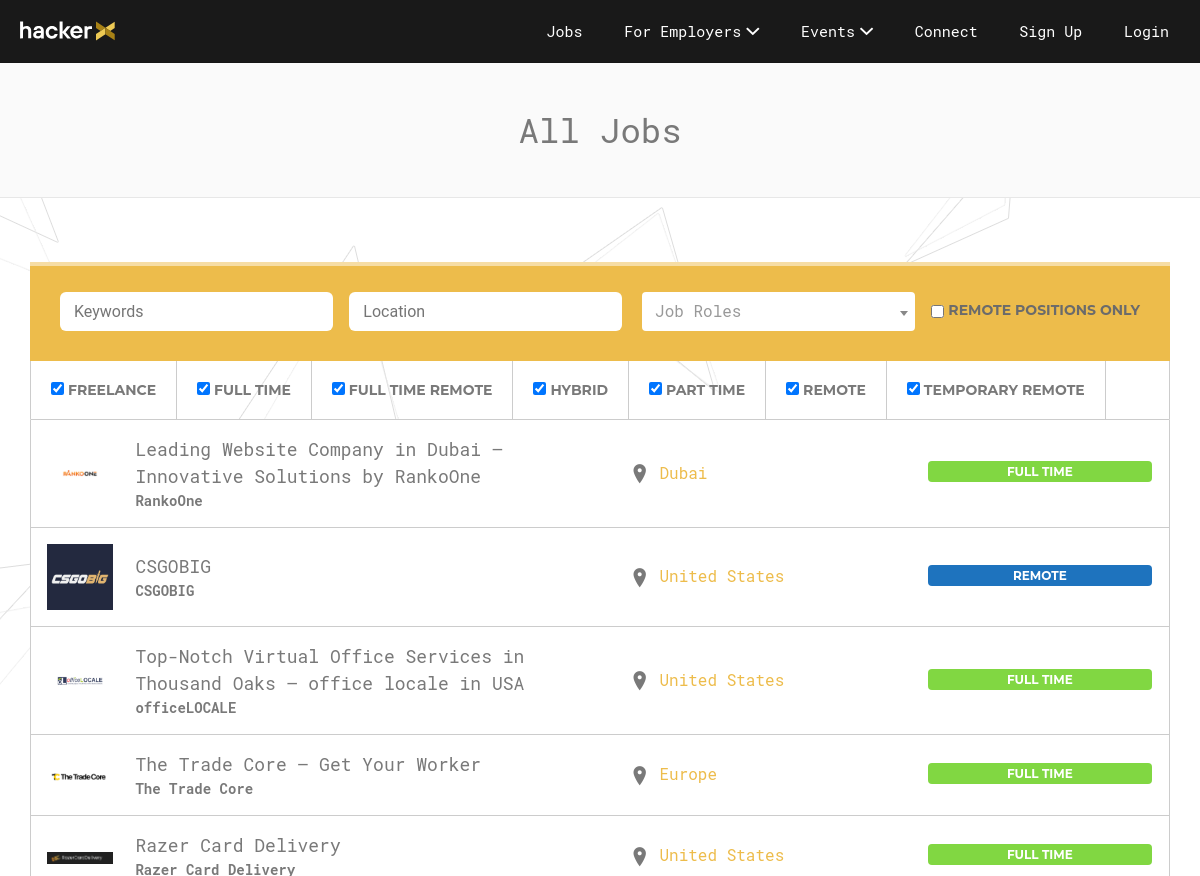Click the officeLOCALE company name text

[x=186, y=708]
